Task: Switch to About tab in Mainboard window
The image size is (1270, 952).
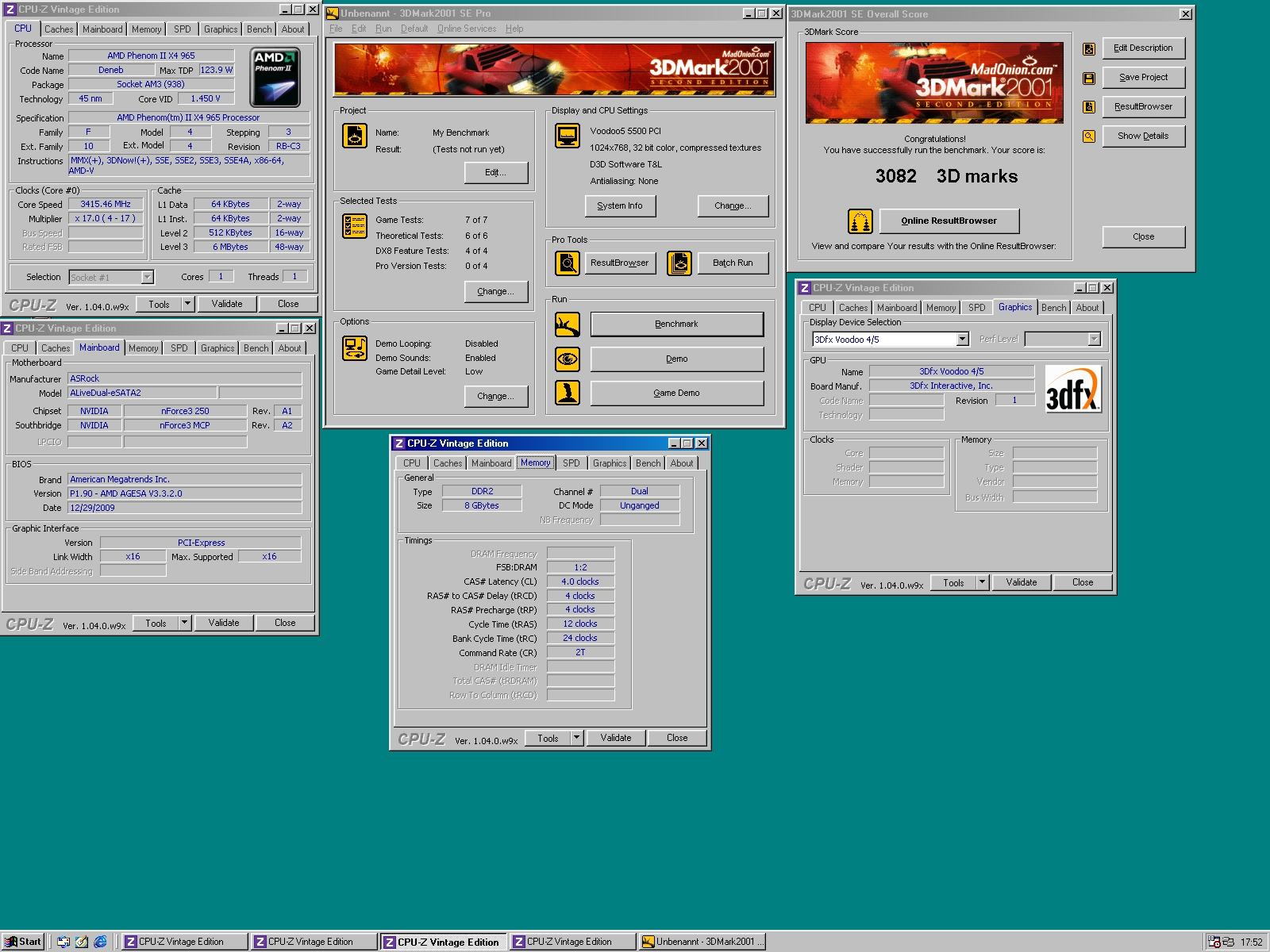Action: (x=290, y=348)
